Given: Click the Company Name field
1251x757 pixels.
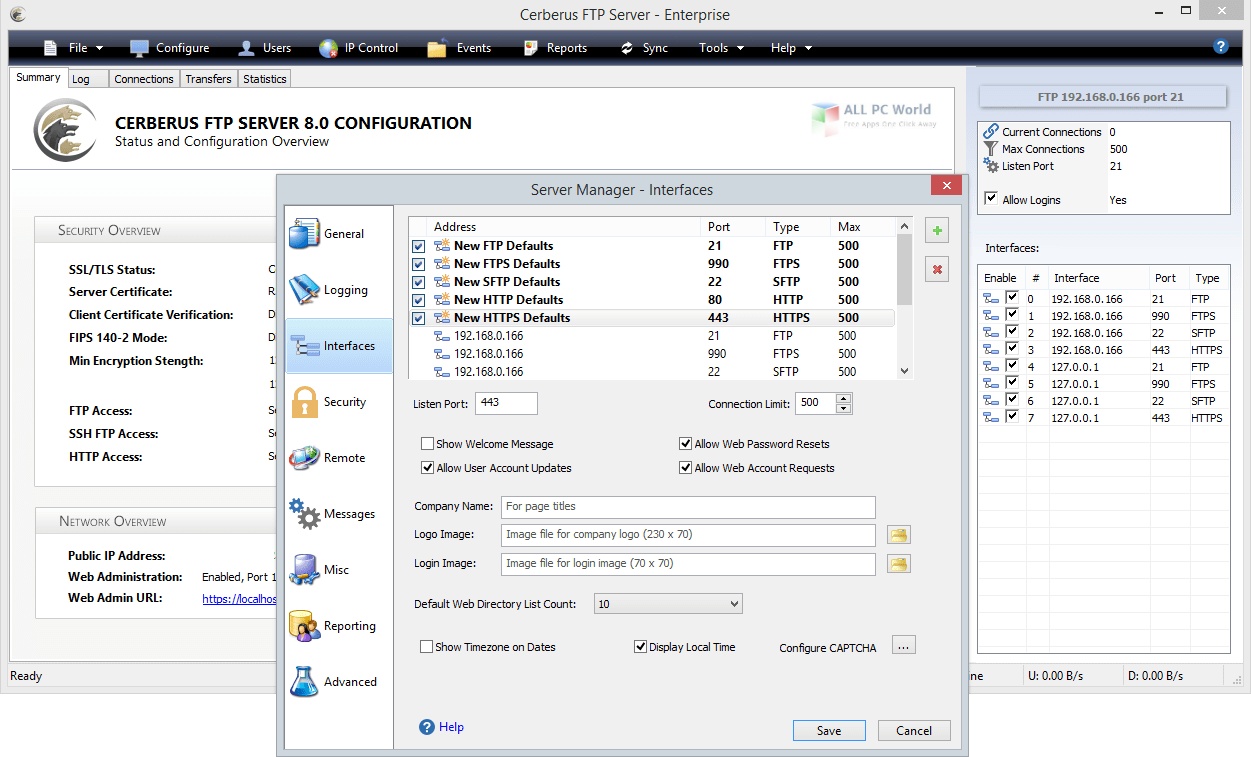Looking at the screenshot, I should (x=688, y=507).
